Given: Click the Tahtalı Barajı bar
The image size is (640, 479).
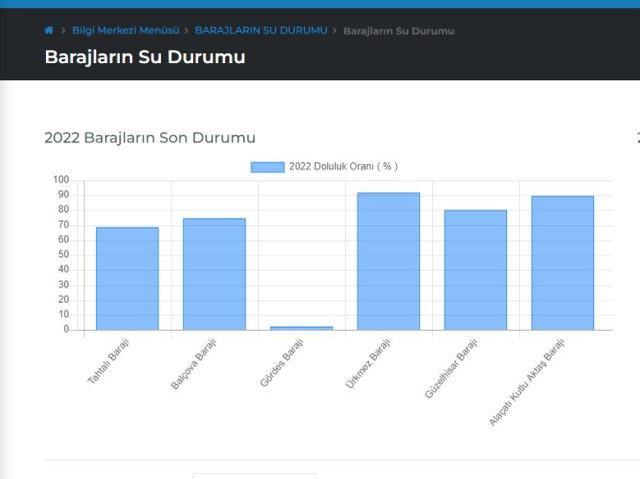Looking at the screenshot, I should click(x=127, y=279).
